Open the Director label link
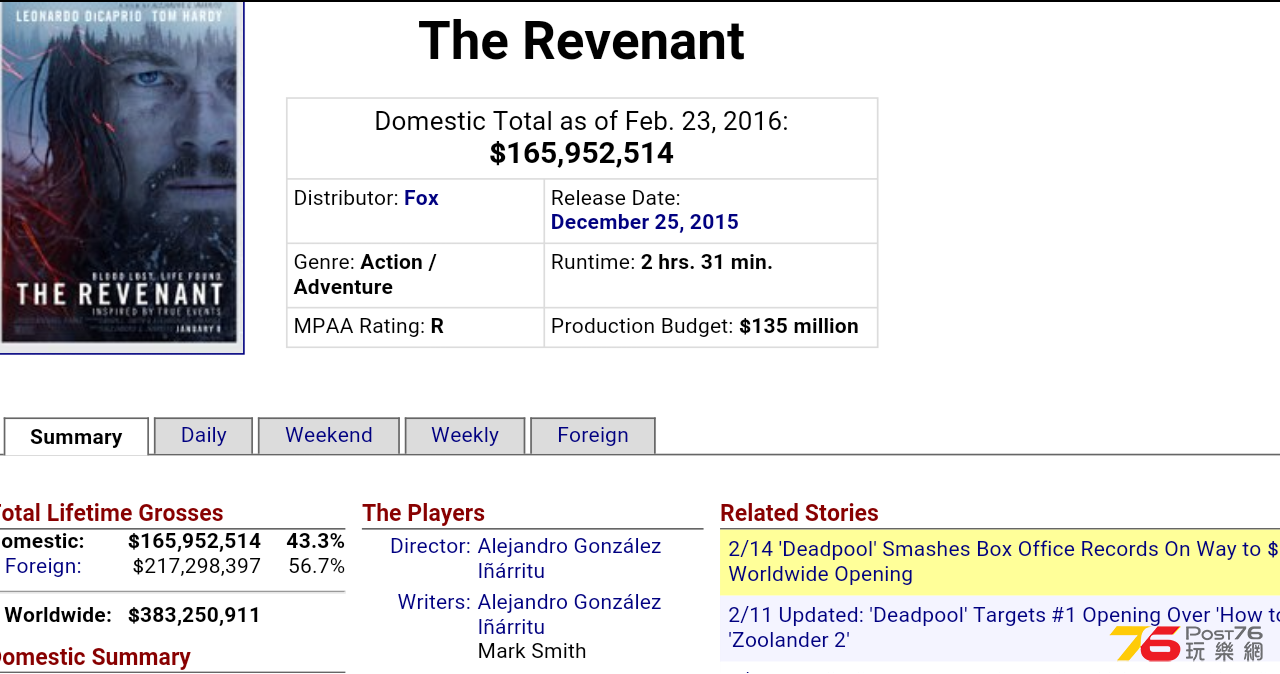This screenshot has height=674, width=1280. tap(430, 546)
